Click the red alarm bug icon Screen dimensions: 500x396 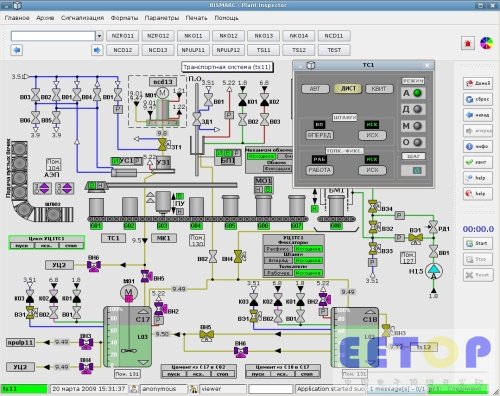(468, 43)
